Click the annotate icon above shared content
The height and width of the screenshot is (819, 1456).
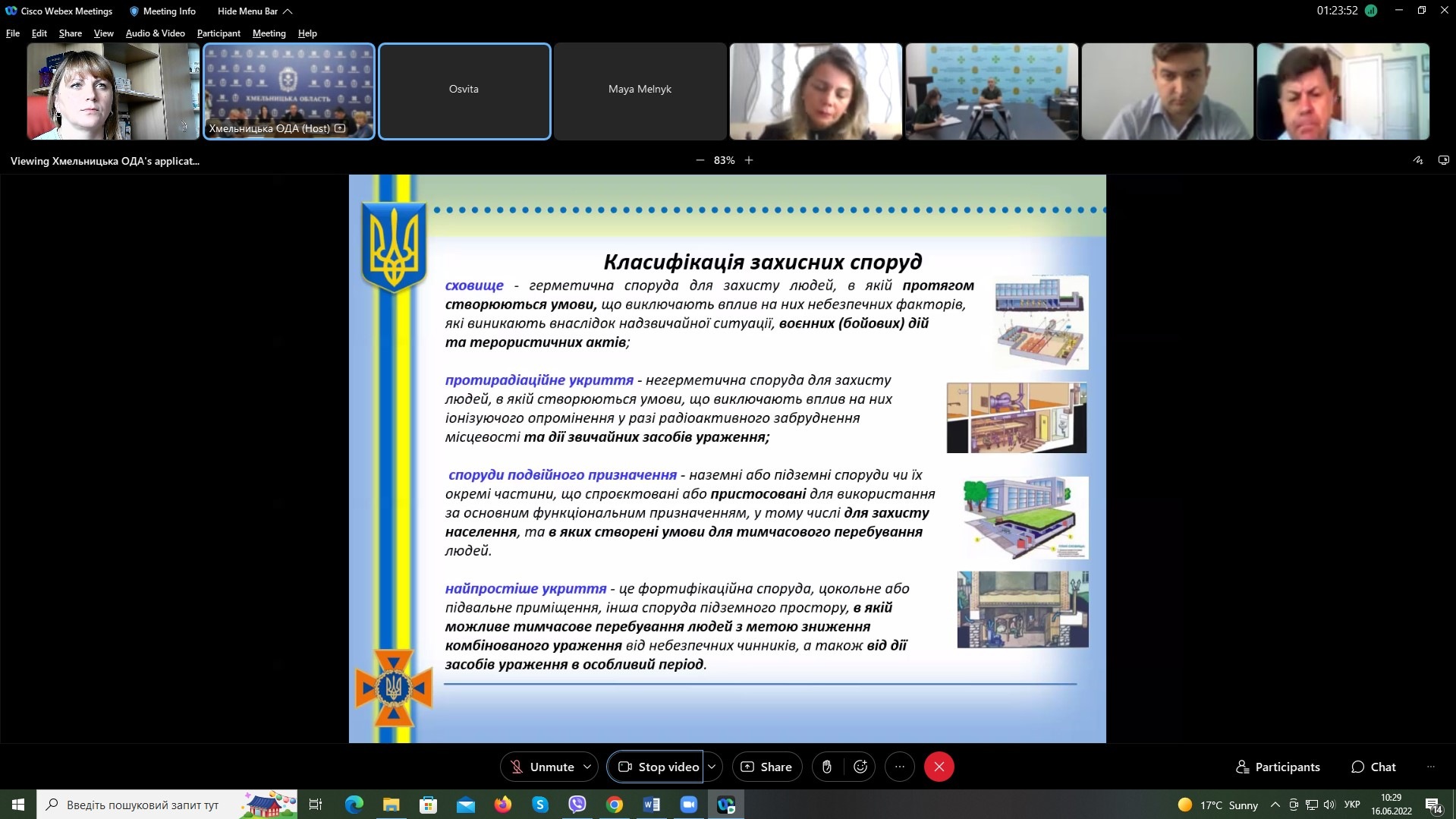pyautogui.click(x=1417, y=160)
